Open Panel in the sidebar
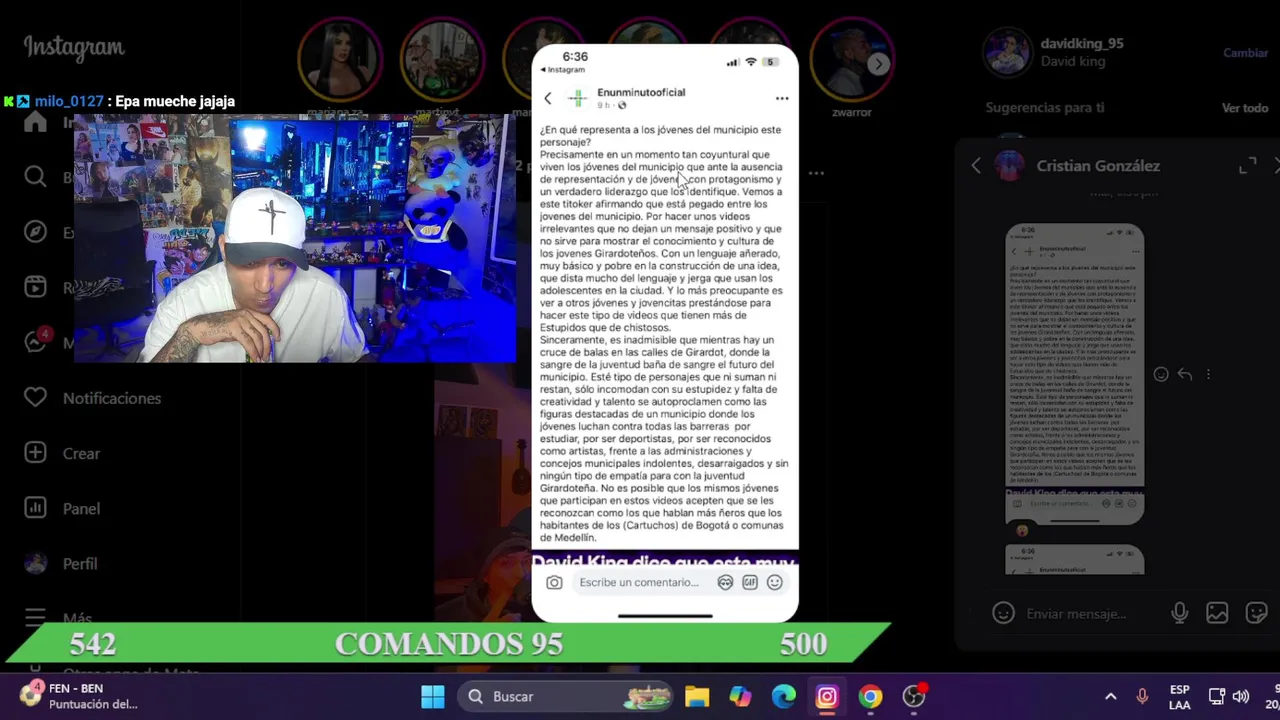This screenshot has height=720, width=1280. click(x=62, y=508)
